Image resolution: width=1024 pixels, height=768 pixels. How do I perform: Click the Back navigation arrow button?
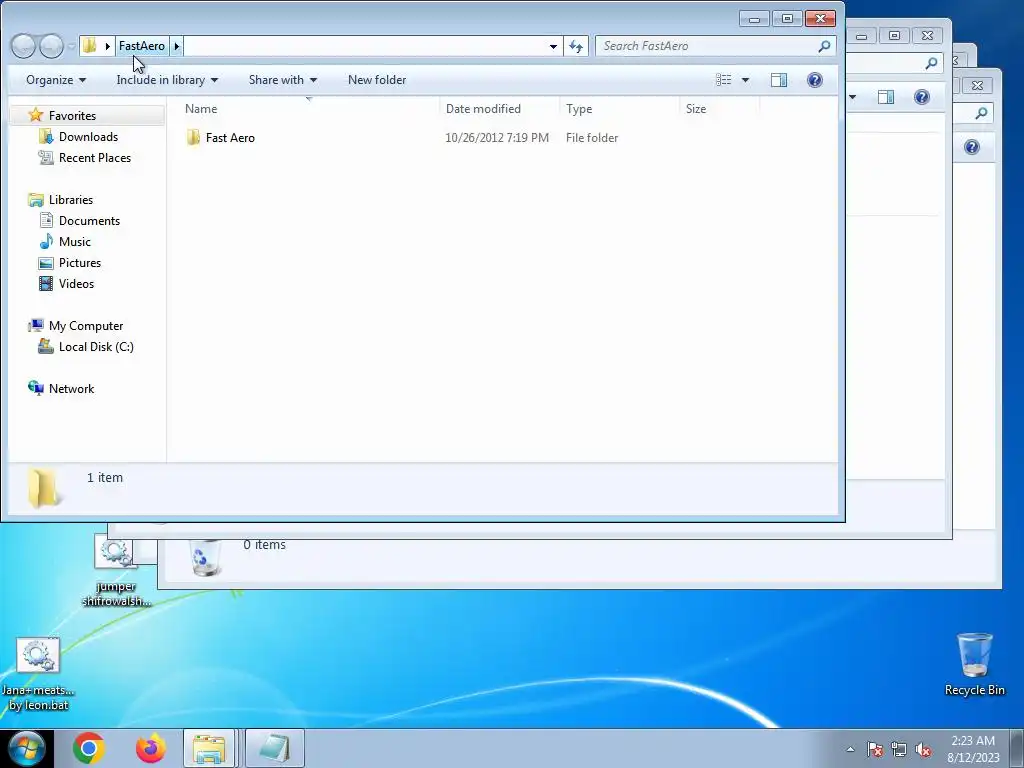(24, 46)
